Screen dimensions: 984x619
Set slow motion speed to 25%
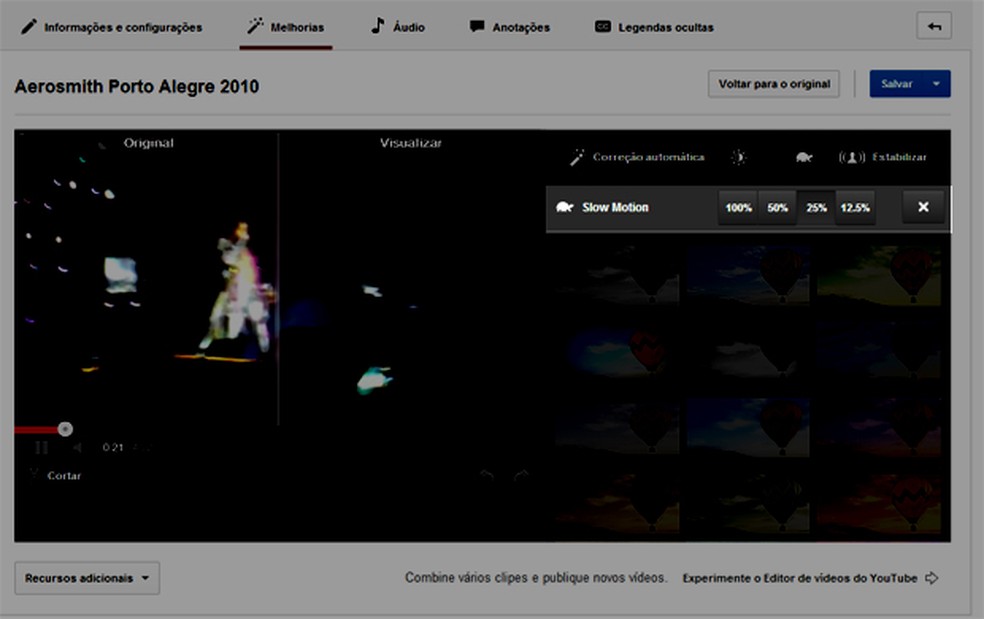tap(816, 208)
